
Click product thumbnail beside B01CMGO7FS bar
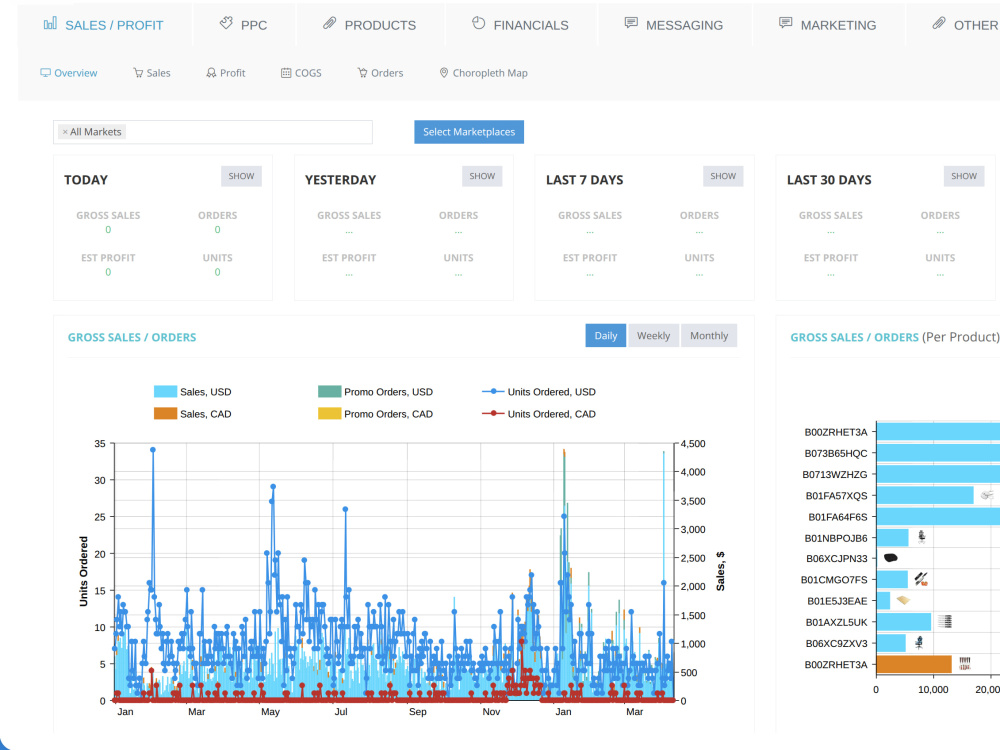point(921,579)
